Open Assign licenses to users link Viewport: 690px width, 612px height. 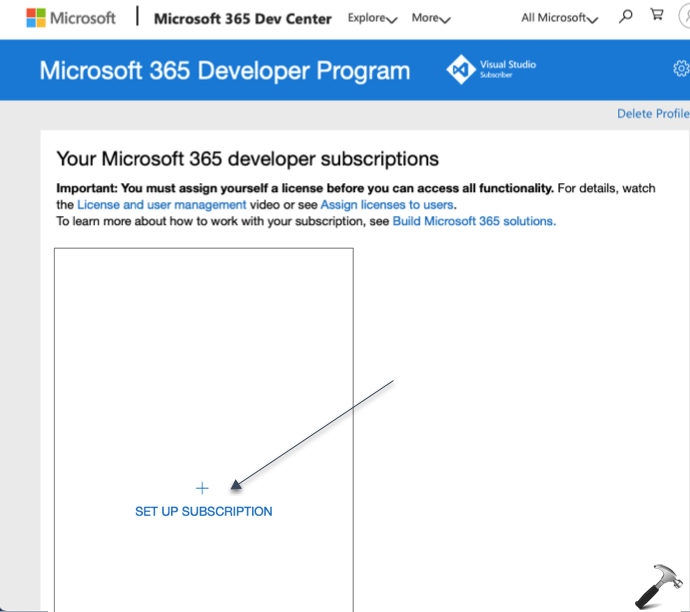coord(387,205)
